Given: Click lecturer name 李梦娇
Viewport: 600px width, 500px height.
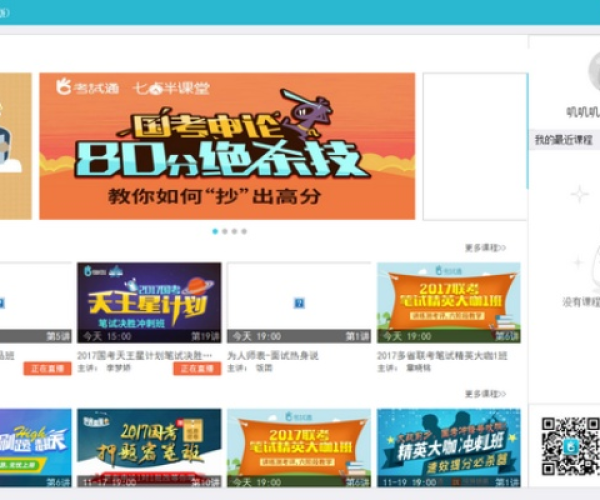Looking at the screenshot, I should (x=119, y=368).
